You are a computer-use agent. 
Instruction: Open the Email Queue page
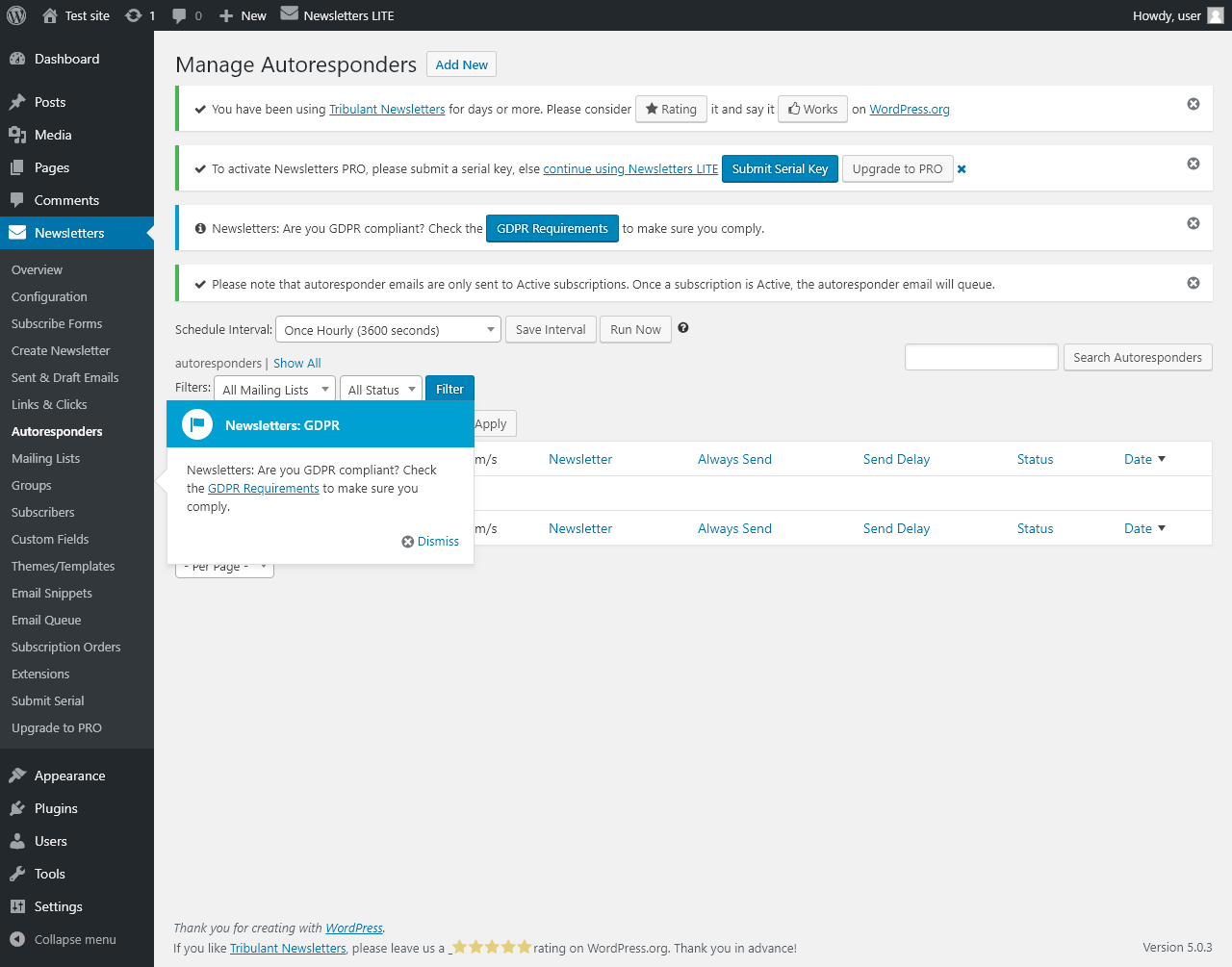46,621
